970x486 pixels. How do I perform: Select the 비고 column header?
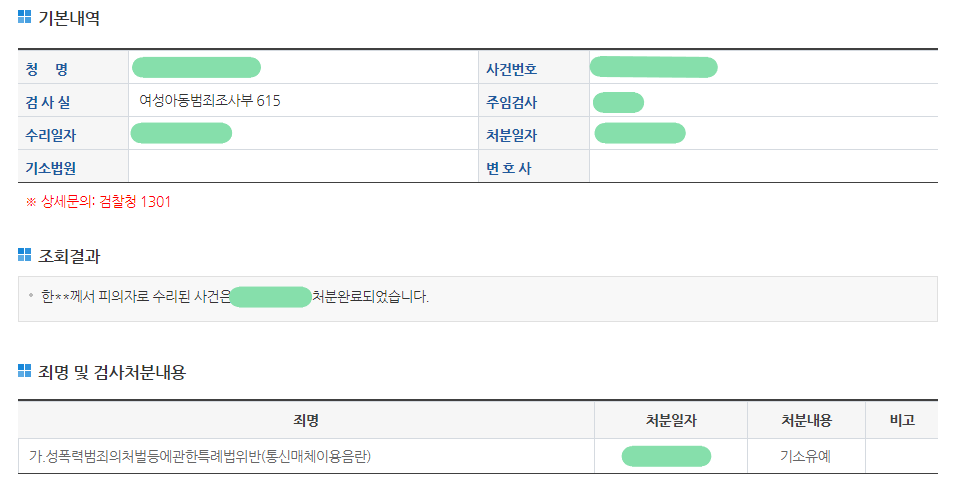click(x=902, y=420)
